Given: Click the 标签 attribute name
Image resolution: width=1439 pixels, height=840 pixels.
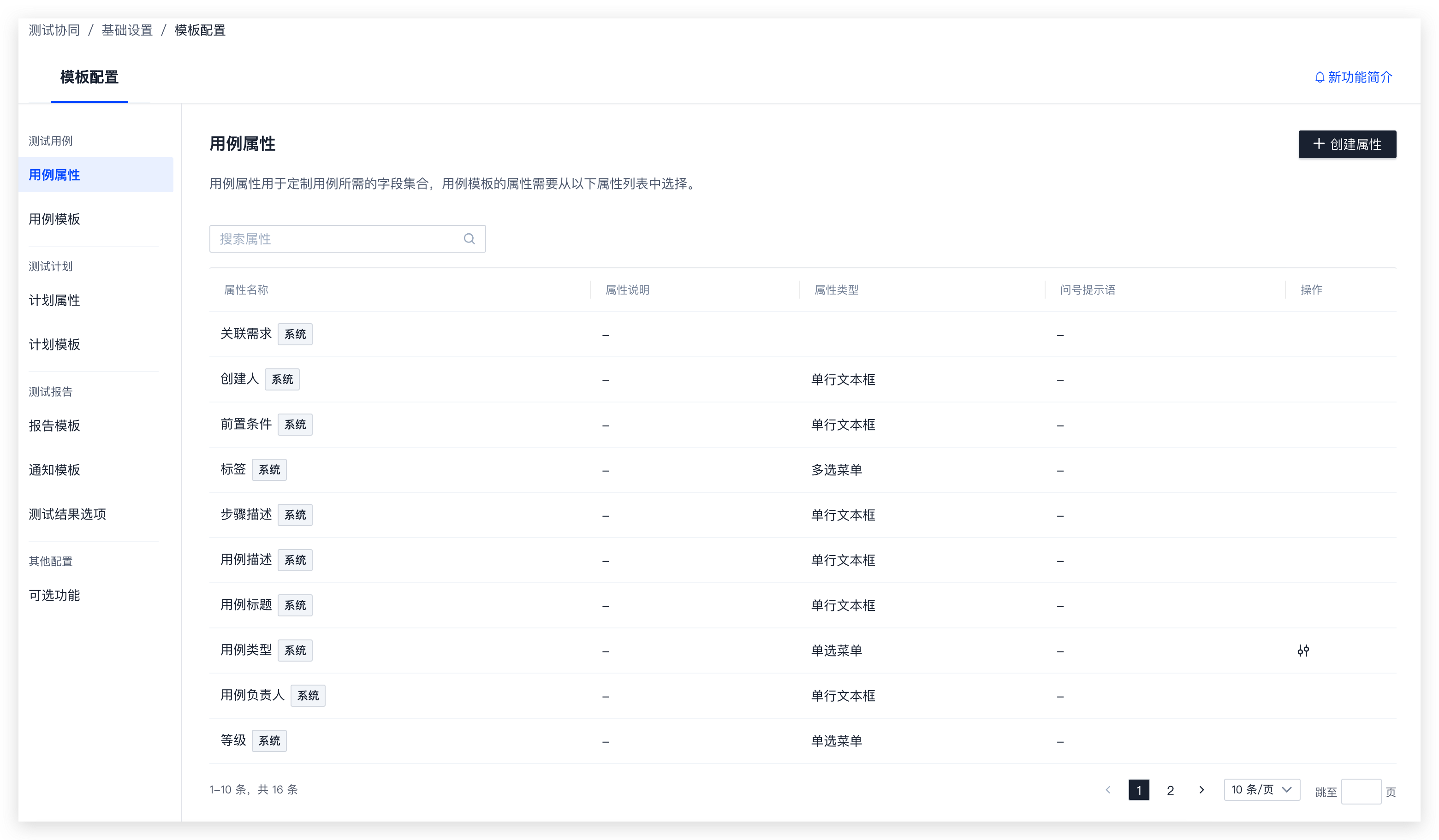Looking at the screenshot, I should click(x=233, y=469).
